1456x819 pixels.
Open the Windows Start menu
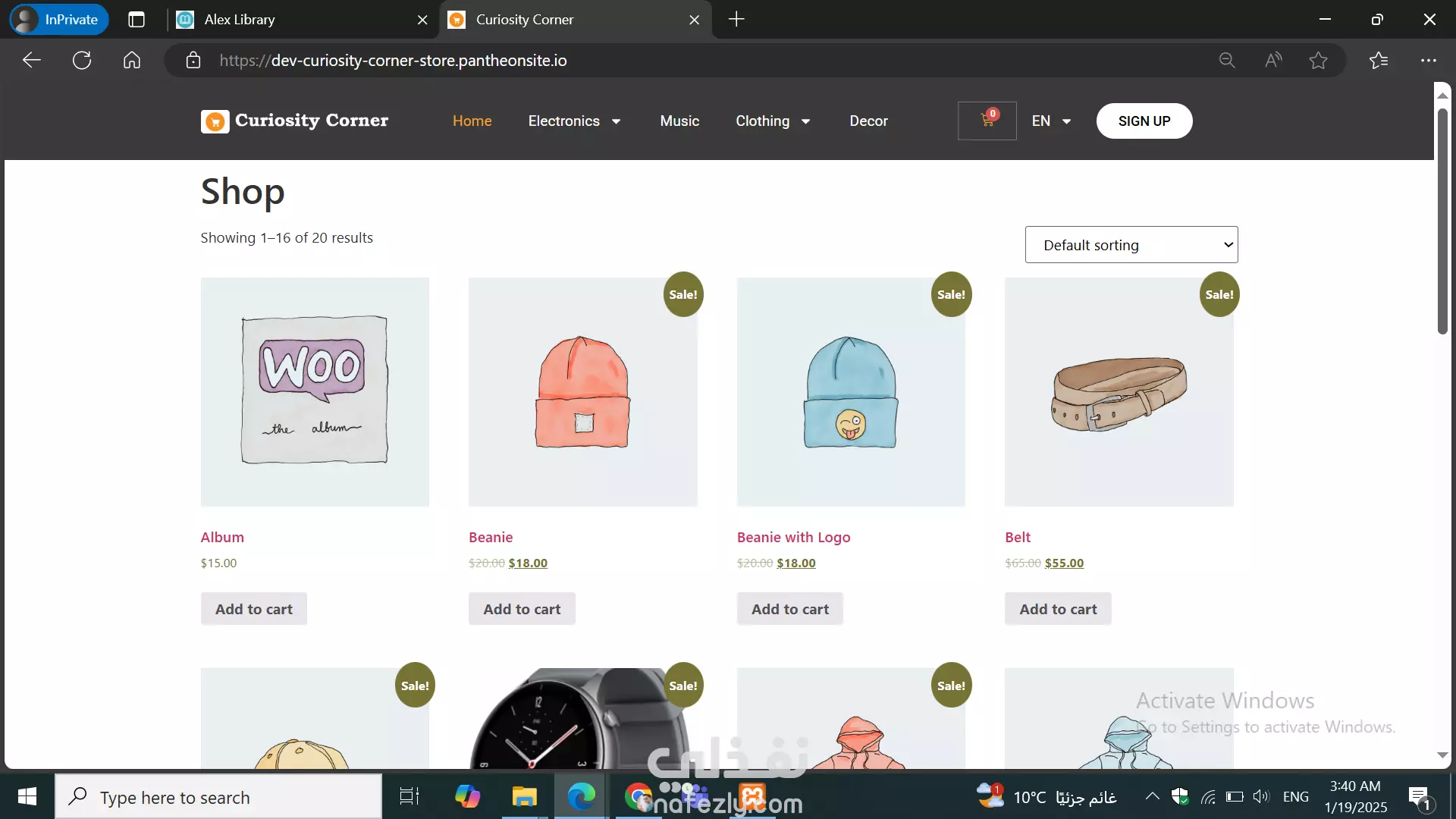[x=27, y=796]
